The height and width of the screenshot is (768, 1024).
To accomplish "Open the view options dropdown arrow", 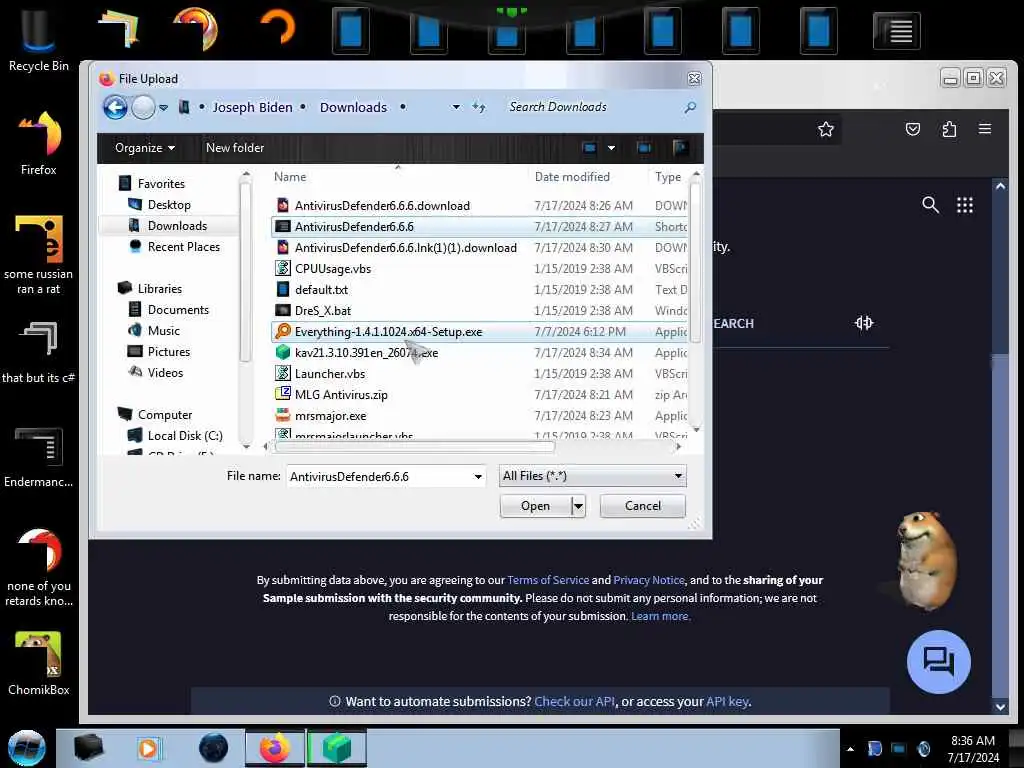I will [611, 148].
